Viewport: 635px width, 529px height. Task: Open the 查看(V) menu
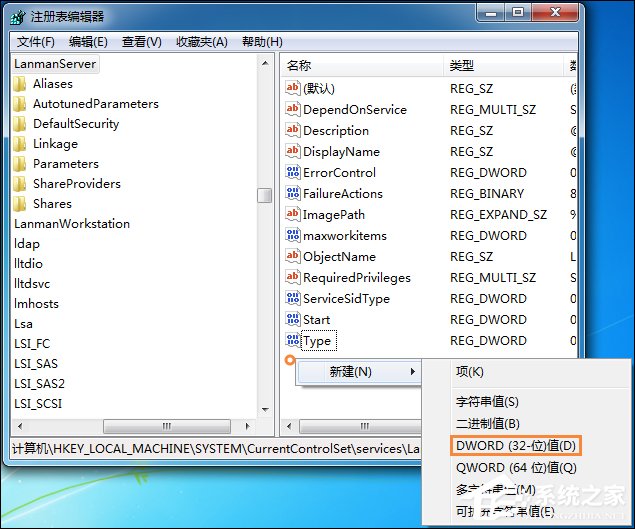point(142,42)
